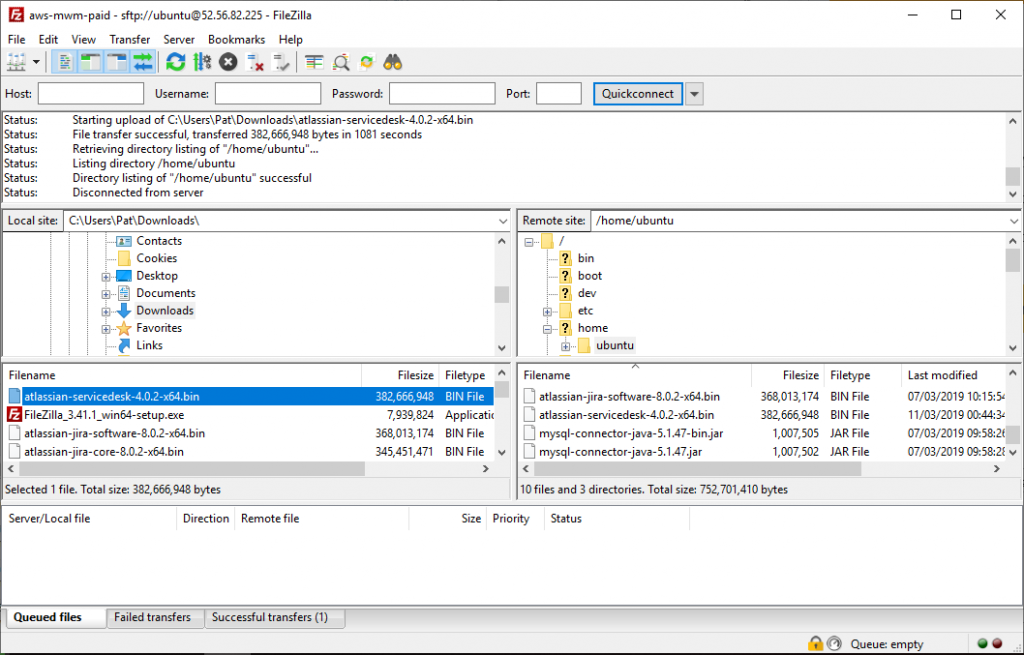
Task: Click the speed limits icon in status bar
Action: [834, 643]
